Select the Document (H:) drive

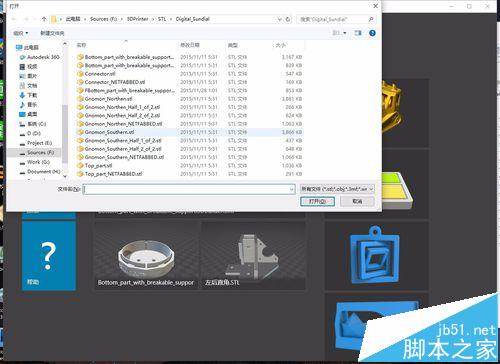point(40,171)
